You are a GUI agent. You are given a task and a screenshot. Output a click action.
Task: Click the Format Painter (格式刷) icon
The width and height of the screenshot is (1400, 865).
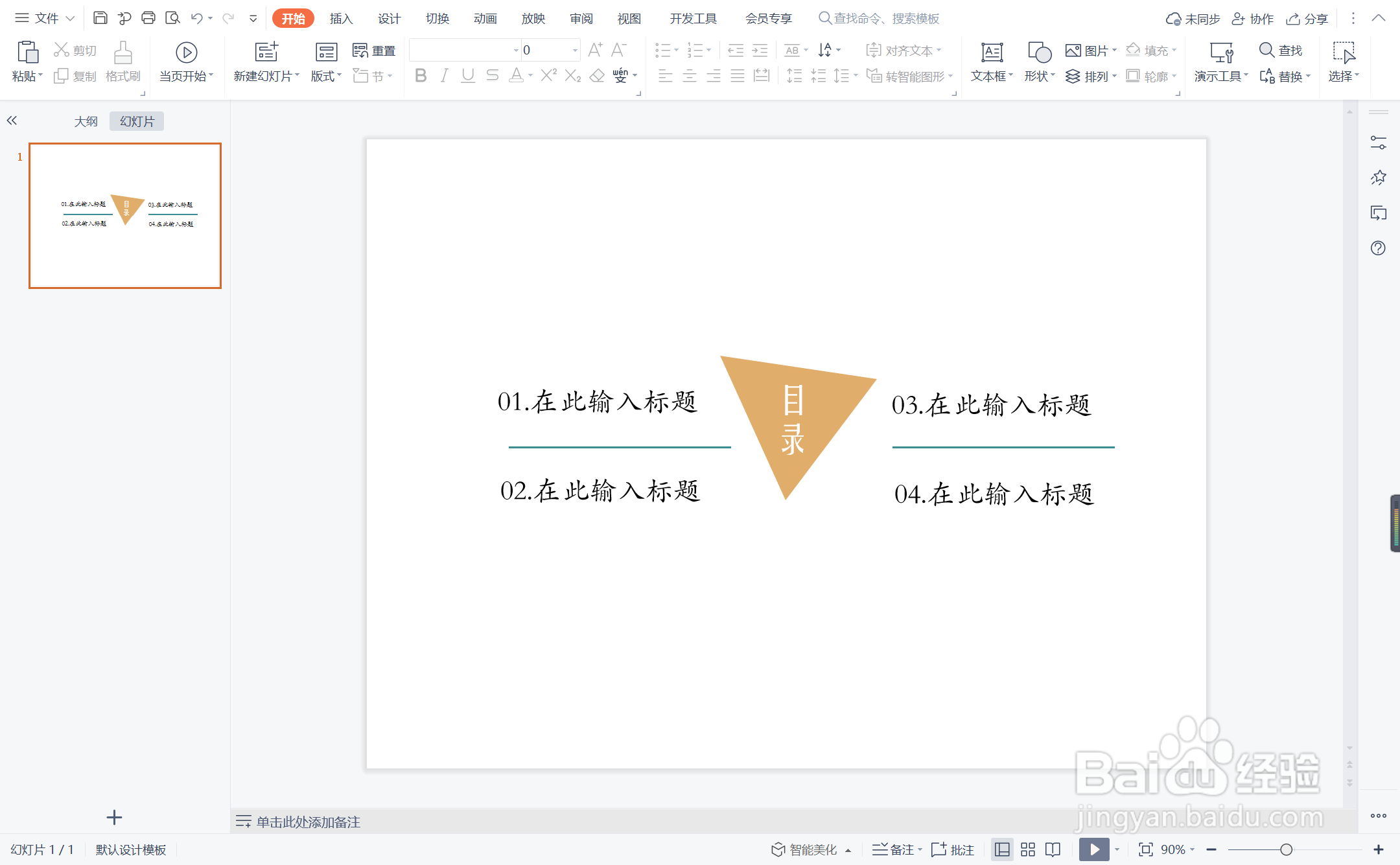tap(122, 53)
